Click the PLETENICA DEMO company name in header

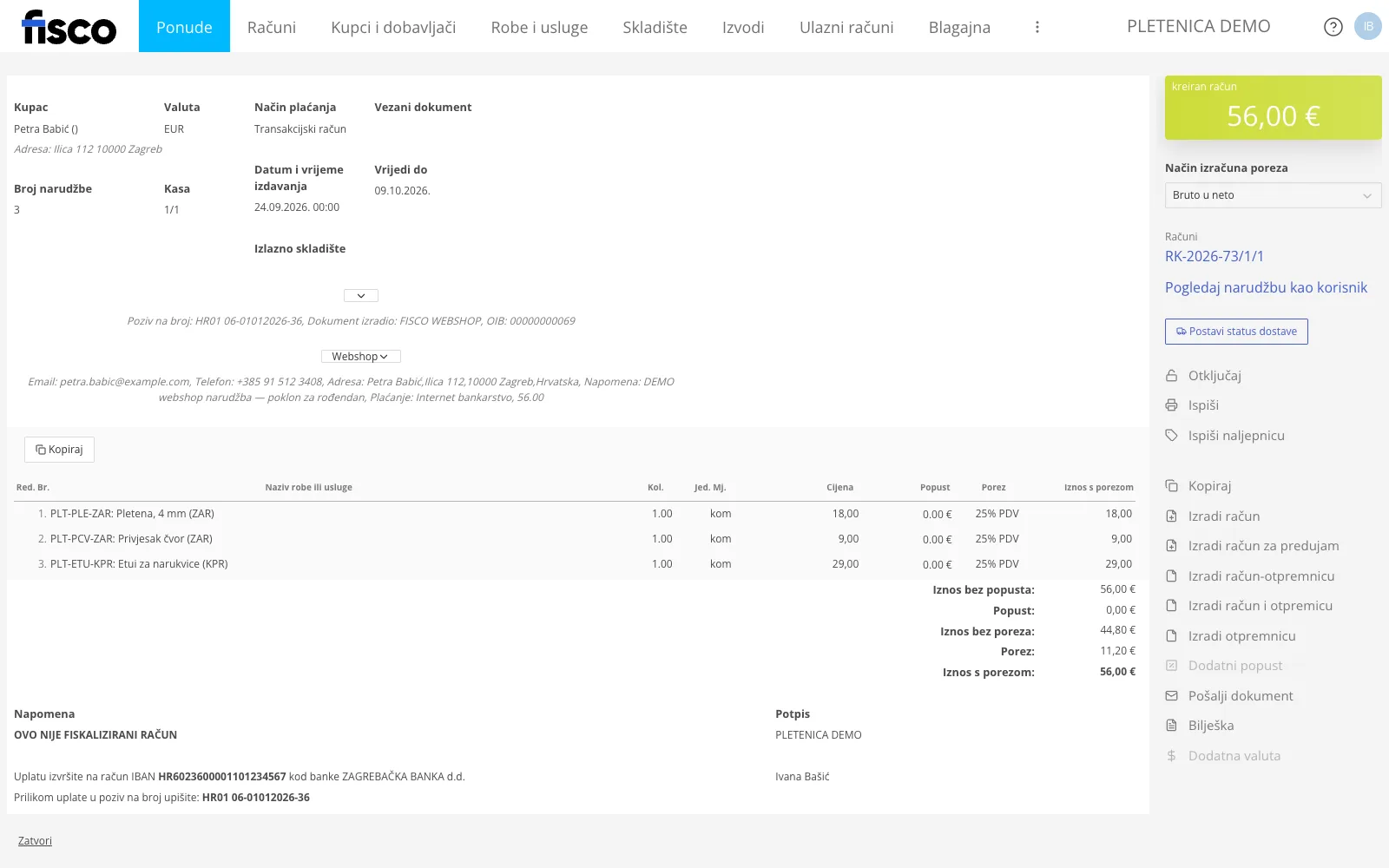click(x=1198, y=27)
